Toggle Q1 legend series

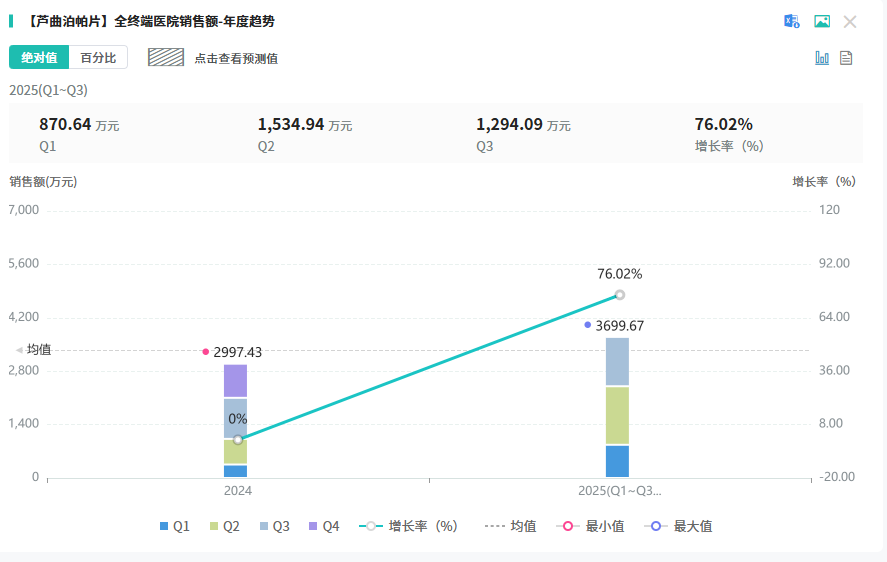(175, 526)
